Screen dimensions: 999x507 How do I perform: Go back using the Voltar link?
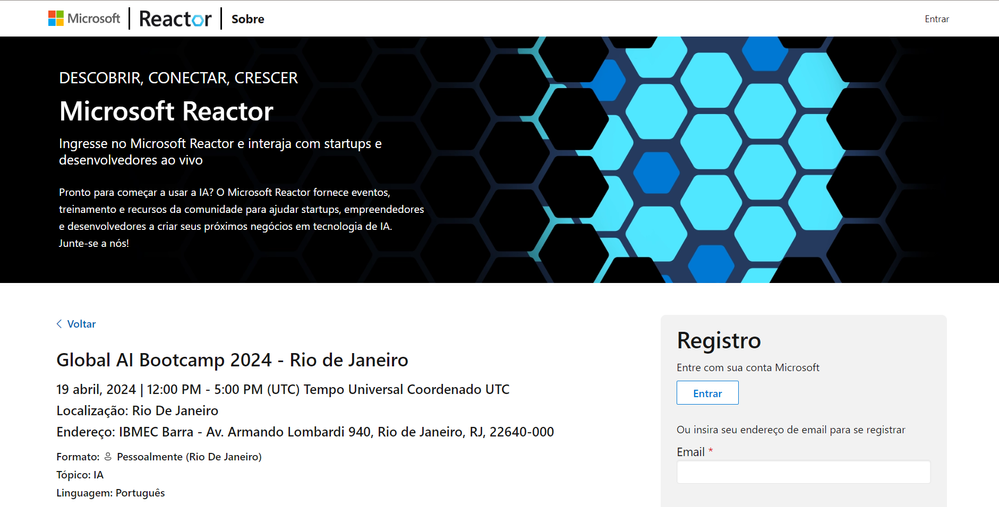coord(76,324)
